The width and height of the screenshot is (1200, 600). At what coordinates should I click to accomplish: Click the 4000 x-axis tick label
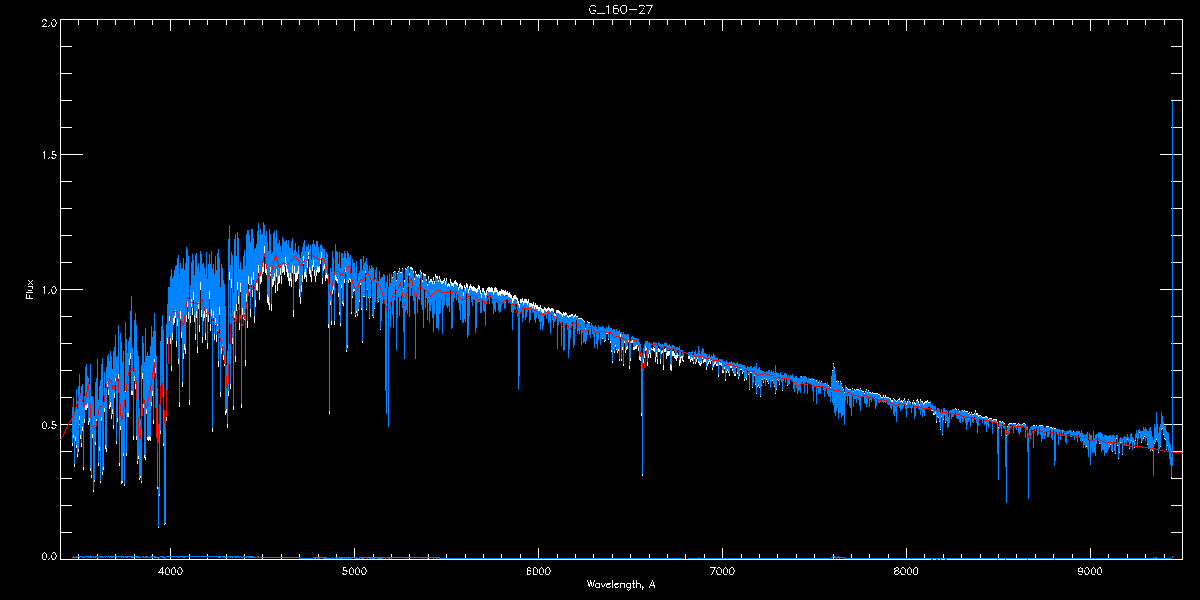[x=171, y=571]
